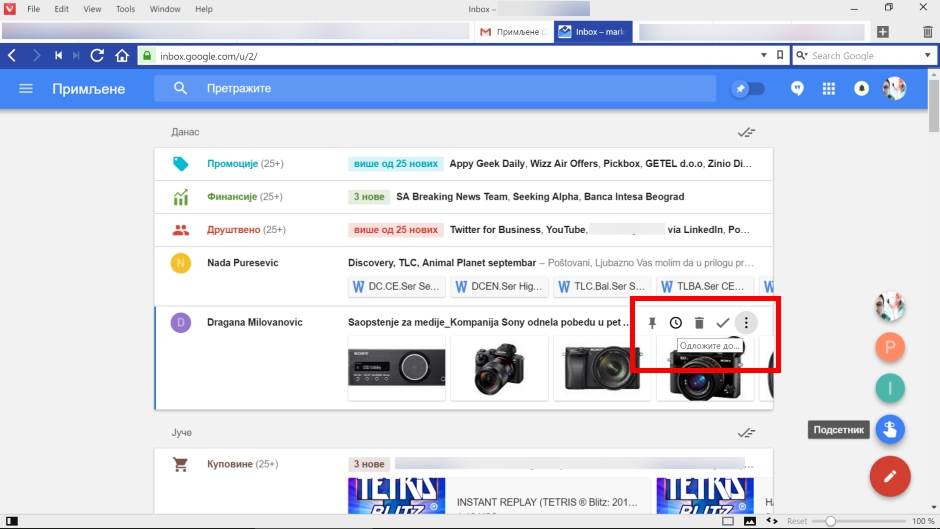The image size is (940, 529).
Task: Toggle the bookmark for this page
Action: coord(780,56)
